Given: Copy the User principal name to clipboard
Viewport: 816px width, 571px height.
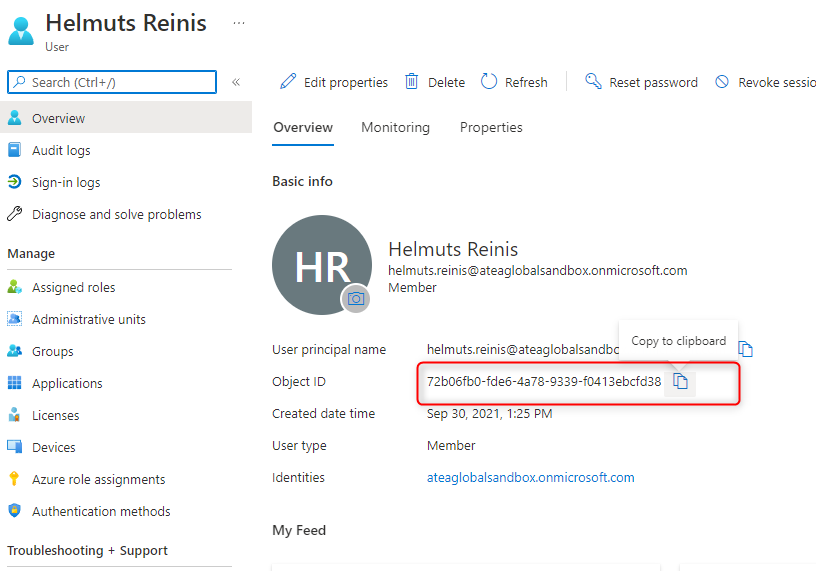Looking at the screenshot, I should pyautogui.click(x=746, y=349).
